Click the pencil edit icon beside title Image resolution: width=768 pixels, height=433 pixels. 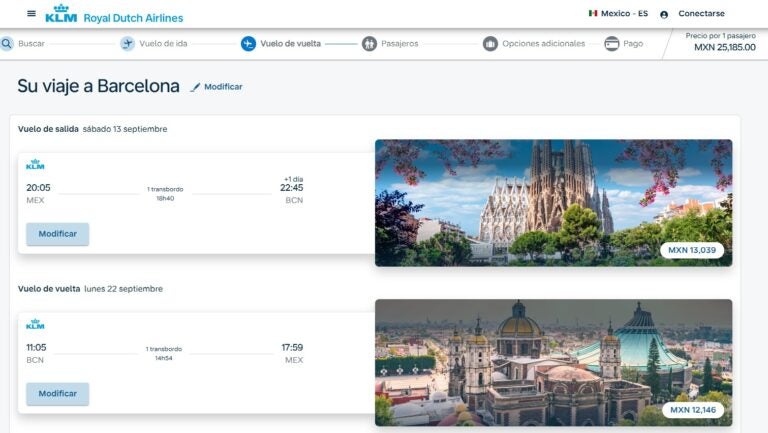195,88
